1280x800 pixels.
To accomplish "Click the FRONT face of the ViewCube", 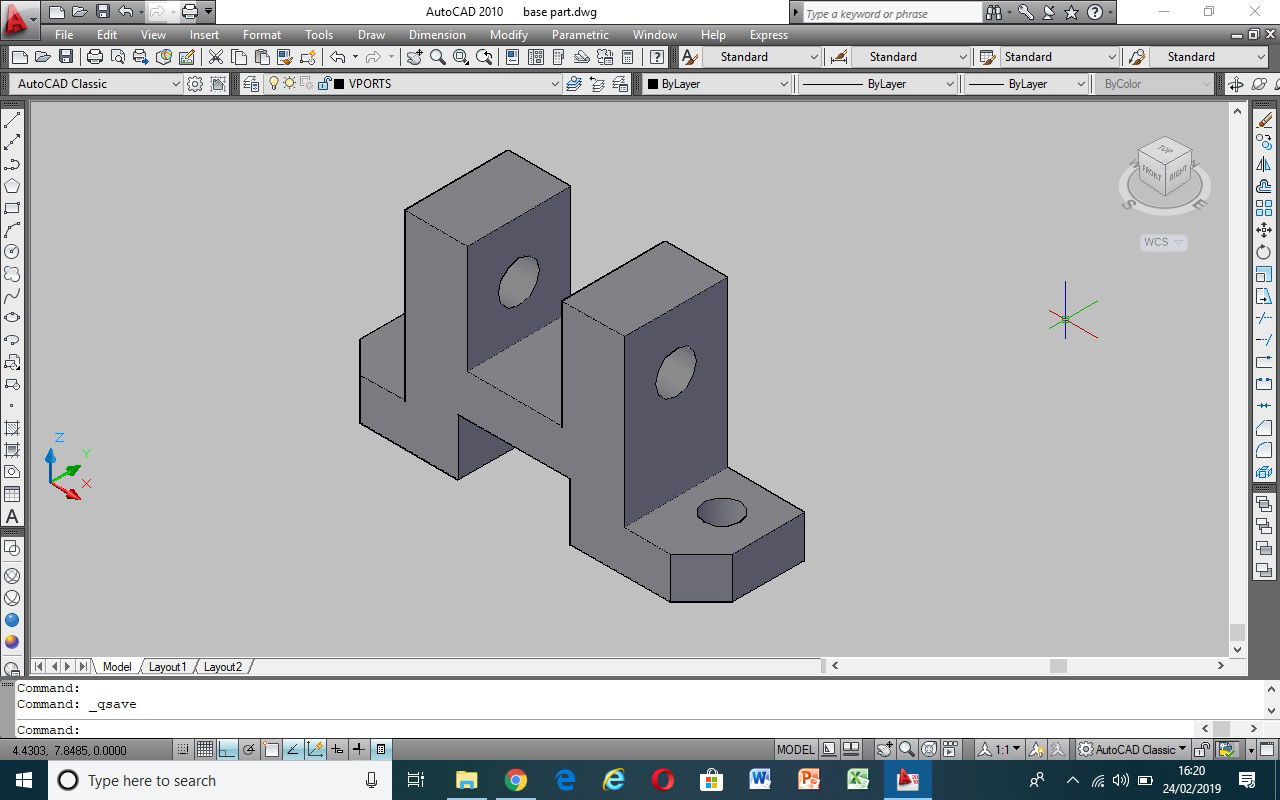I will [1152, 172].
